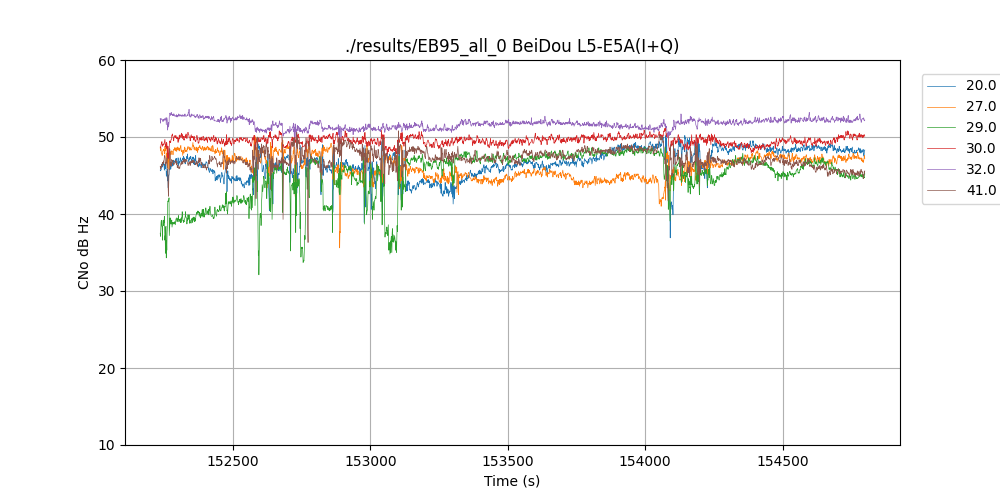Click the orange legend line for 27.0
The width and height of the screenshot is (1000, 500).
941,107
